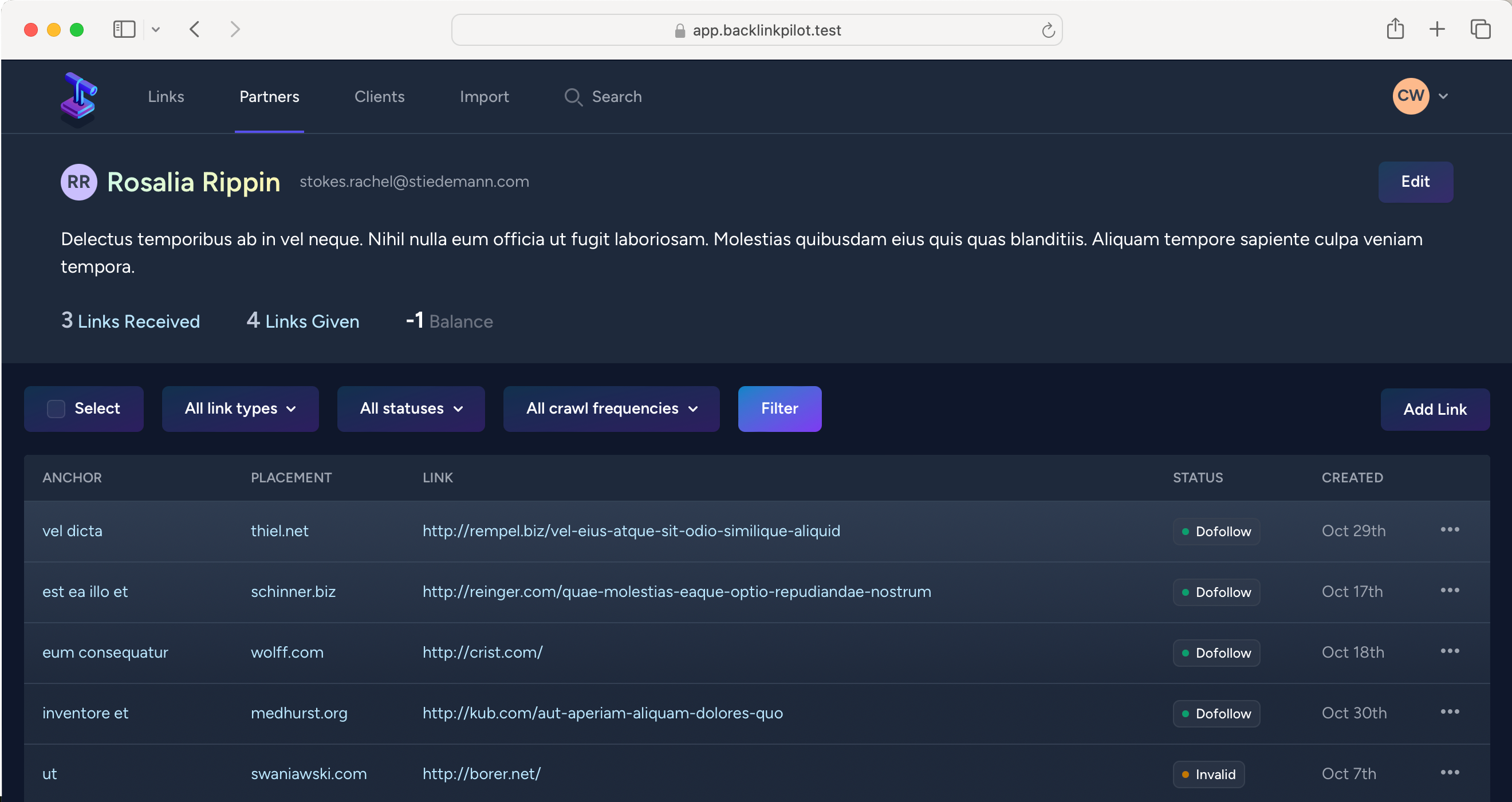Screen dimensions: 1512x802
Task: Reload the page with the refresh icon
Action: (x=1048, y=30)
